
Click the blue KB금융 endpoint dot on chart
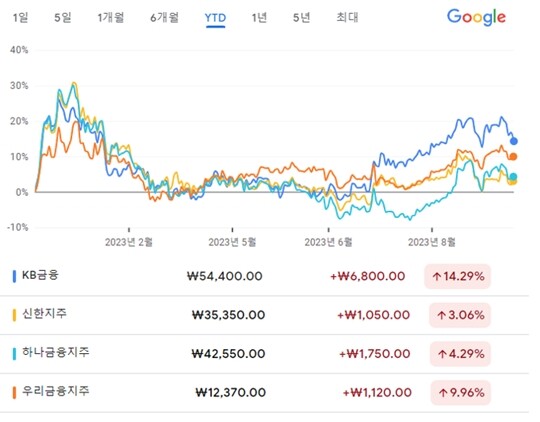point(513,141)
